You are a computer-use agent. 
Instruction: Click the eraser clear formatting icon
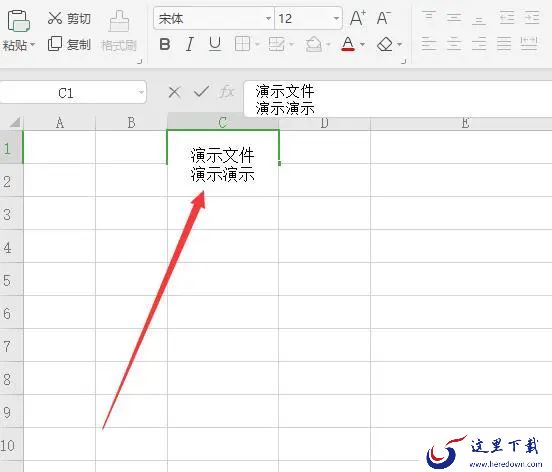coord(385,44)
